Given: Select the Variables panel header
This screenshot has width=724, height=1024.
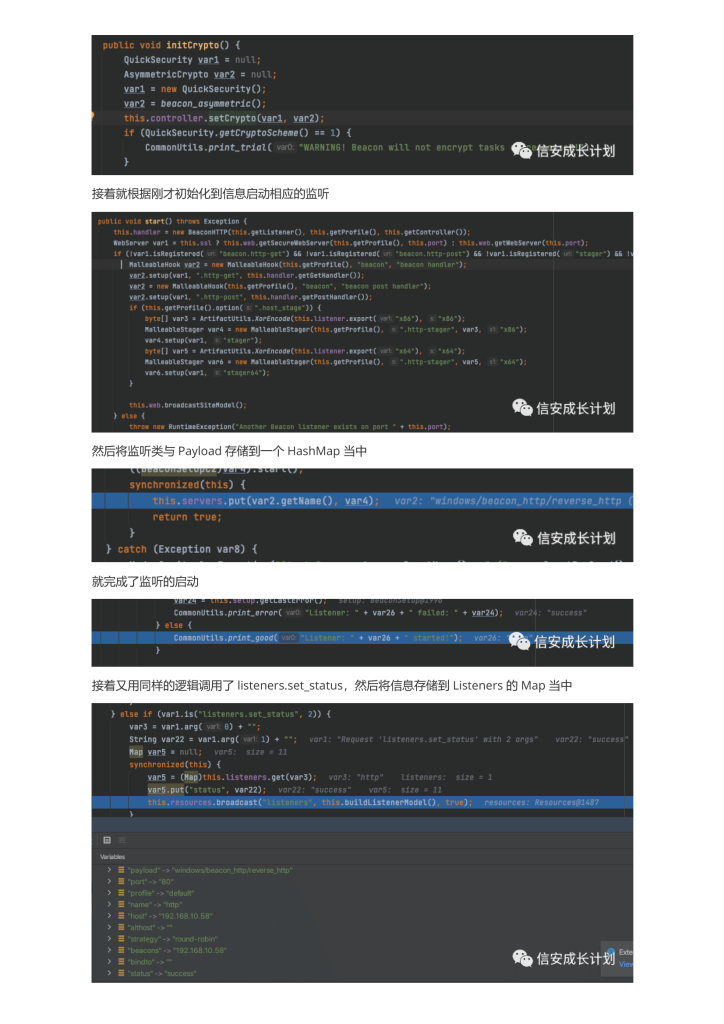Looking at the screenshot, I should tap(112, 856).
